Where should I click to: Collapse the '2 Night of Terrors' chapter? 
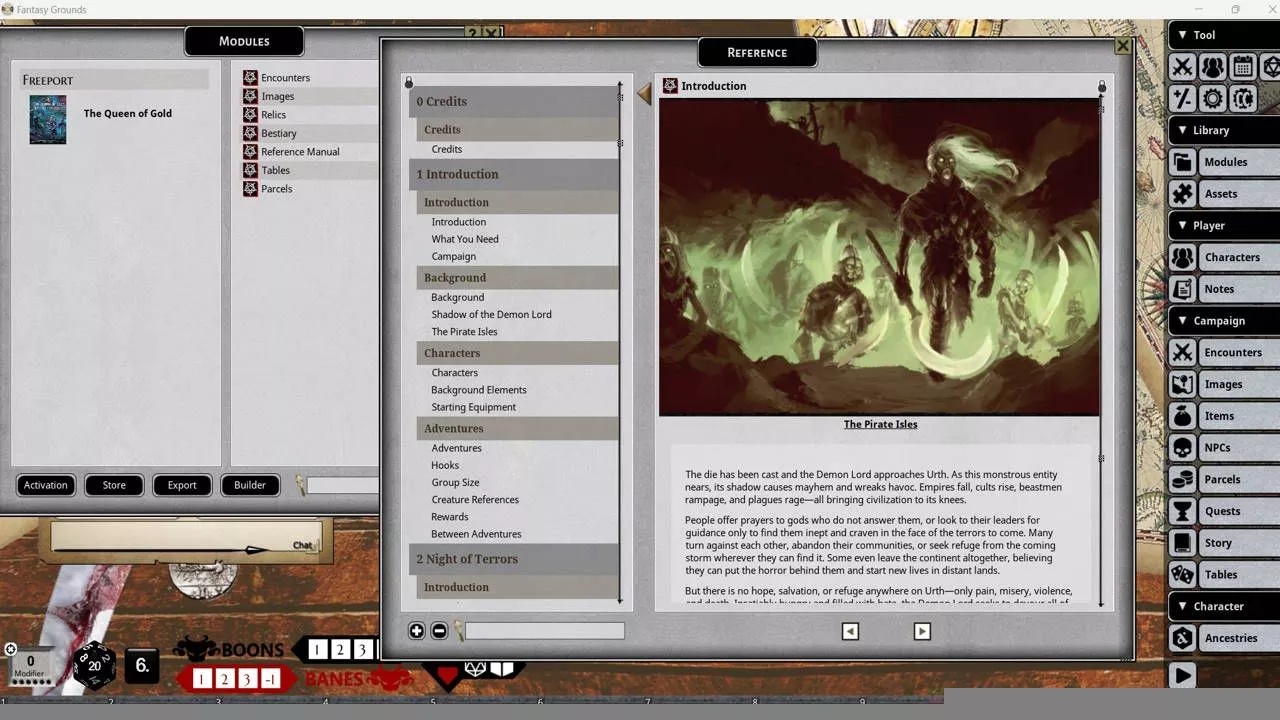coord(514,559)
